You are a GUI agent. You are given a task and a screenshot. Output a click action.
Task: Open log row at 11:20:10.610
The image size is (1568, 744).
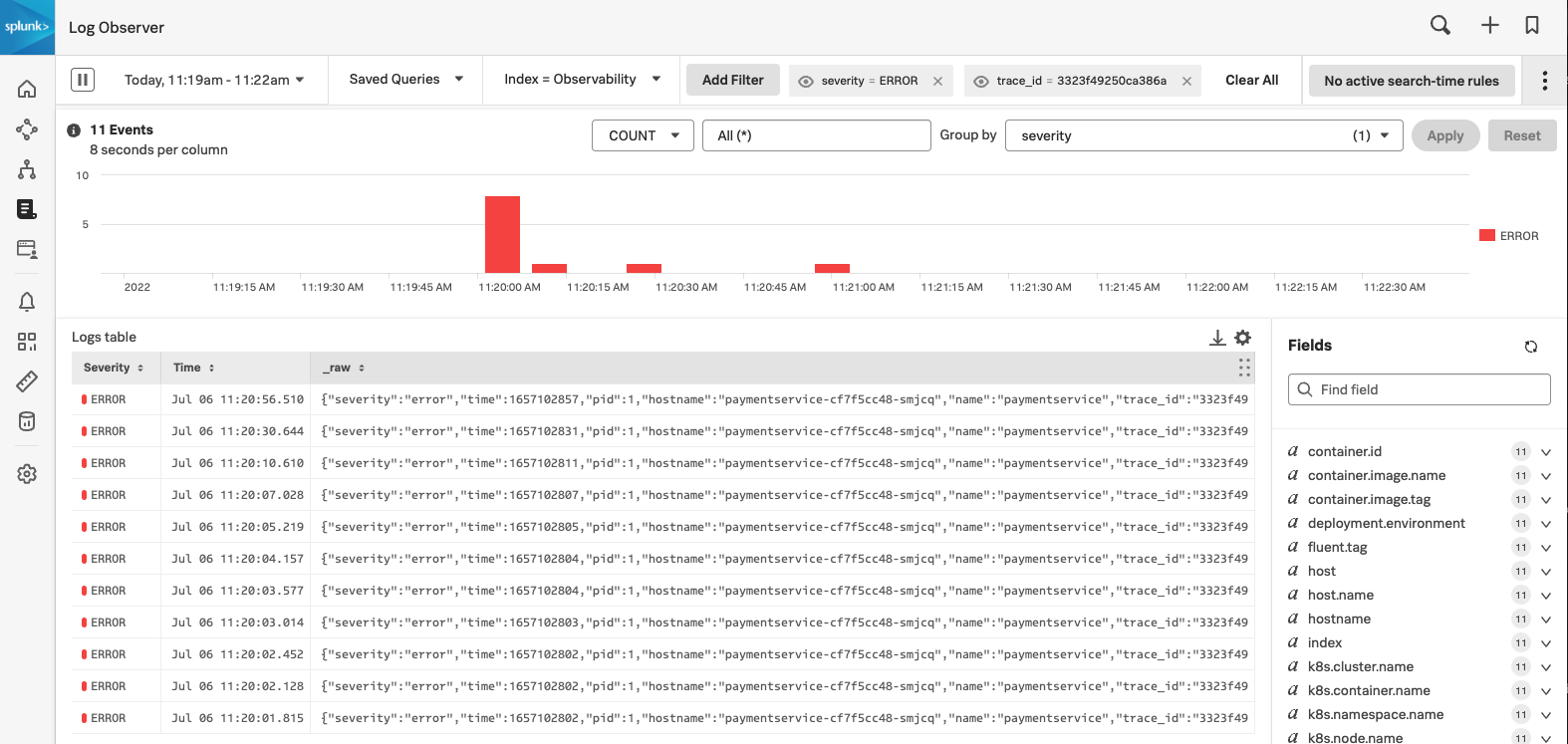point(663,463)
